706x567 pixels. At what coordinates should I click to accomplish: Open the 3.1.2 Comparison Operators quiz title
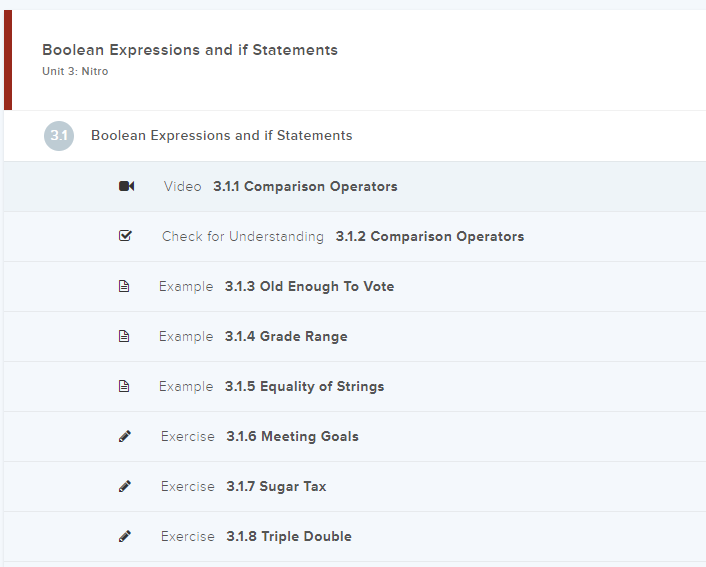pyautogui.click(x=429, y=237)
